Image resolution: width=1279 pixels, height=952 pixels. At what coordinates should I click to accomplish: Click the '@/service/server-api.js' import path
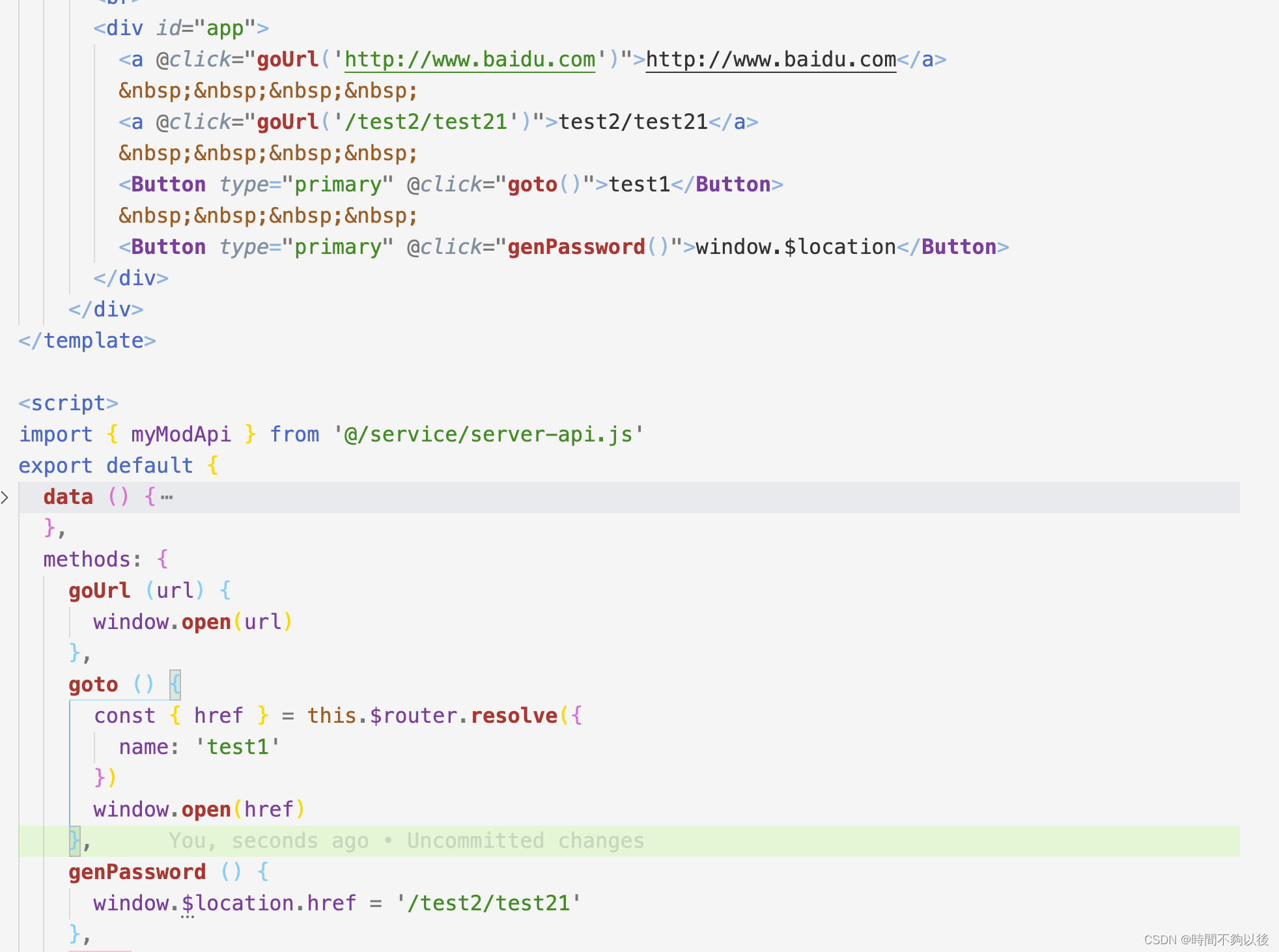point(488,434)
